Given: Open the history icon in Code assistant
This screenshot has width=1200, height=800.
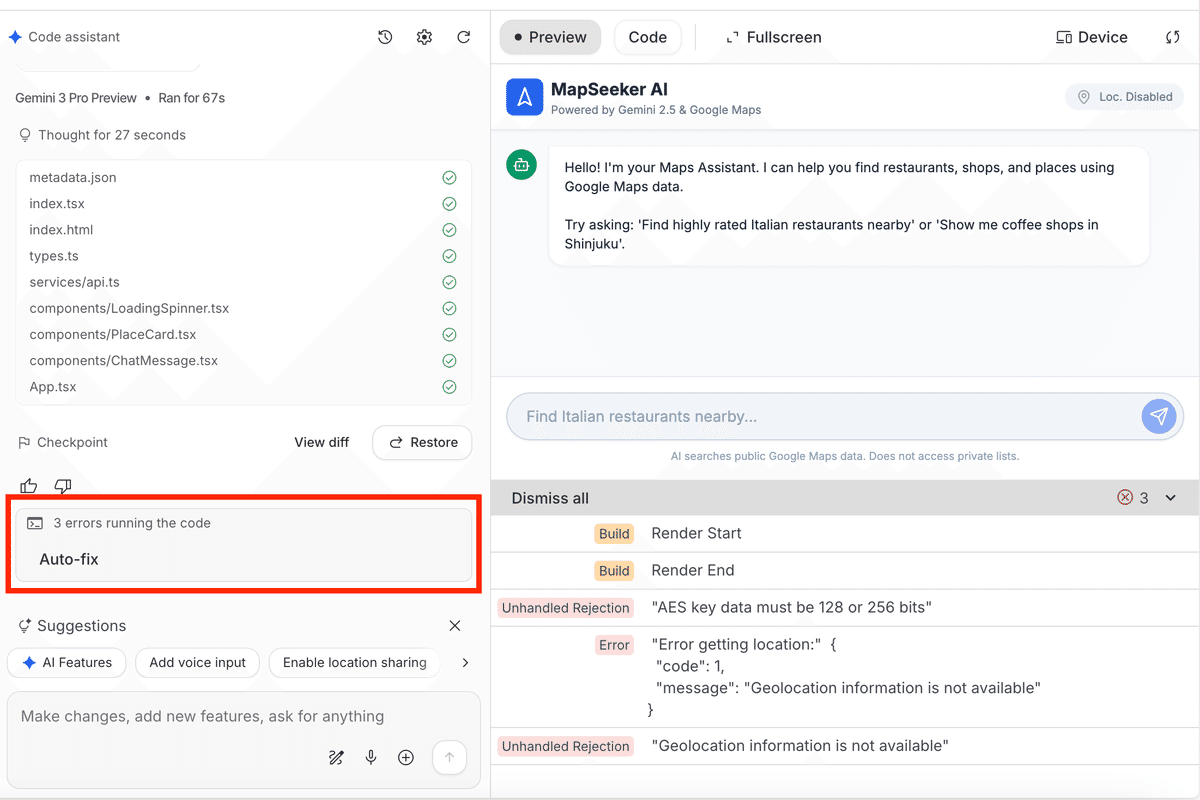Looking at the screenshot, I should (385, 37).
